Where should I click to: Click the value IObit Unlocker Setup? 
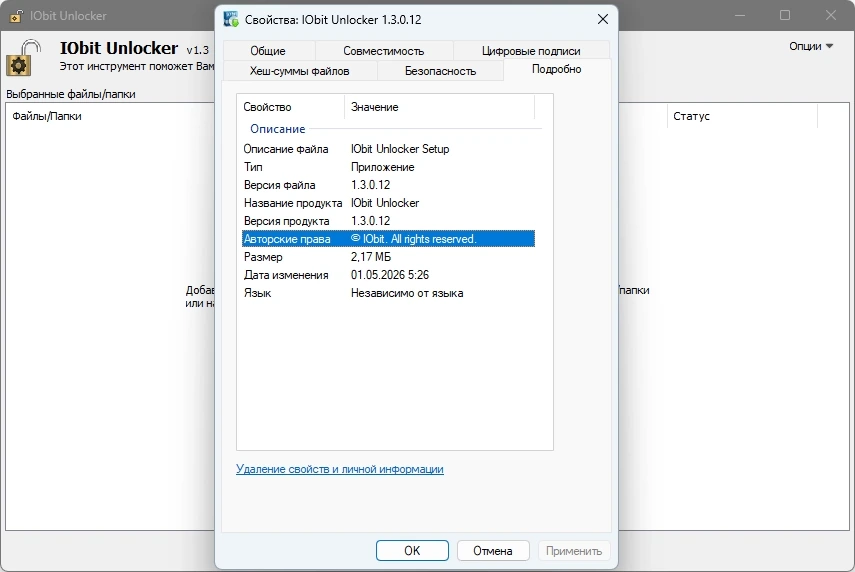pyautogui.click(x=400, y=149)
